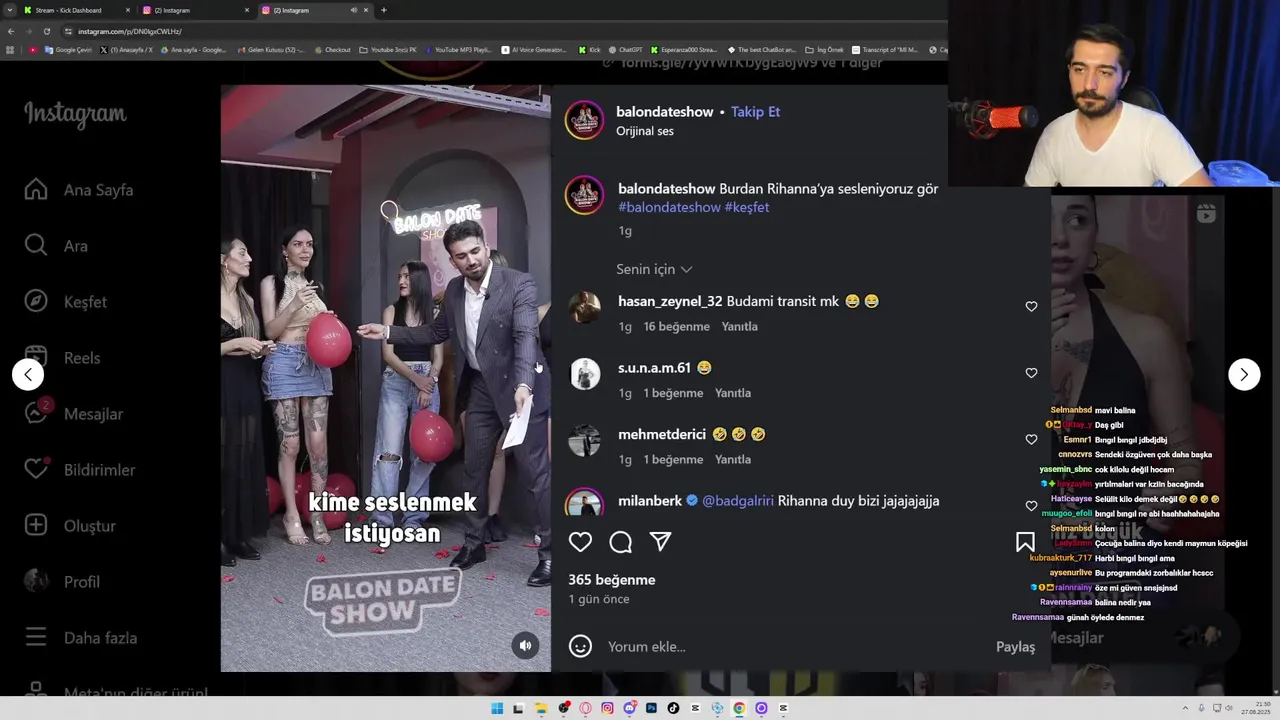Share post with paper plane icon
The width and height of the screenshot is (1280, 720).
[660, 542]
